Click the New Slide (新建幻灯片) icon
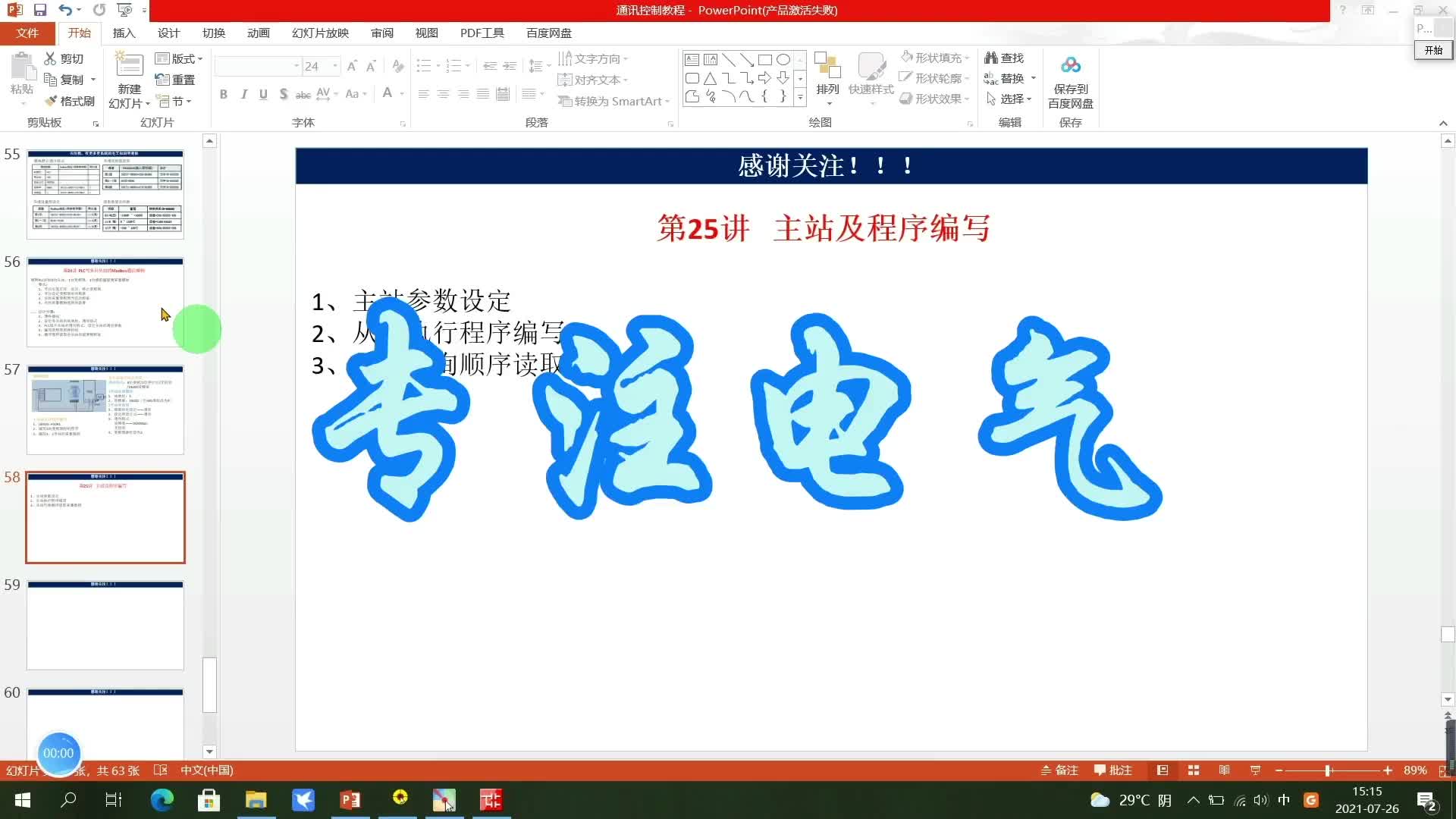Screen dimensions: 1456x819 pyautogui.click(x=129, y=65)
